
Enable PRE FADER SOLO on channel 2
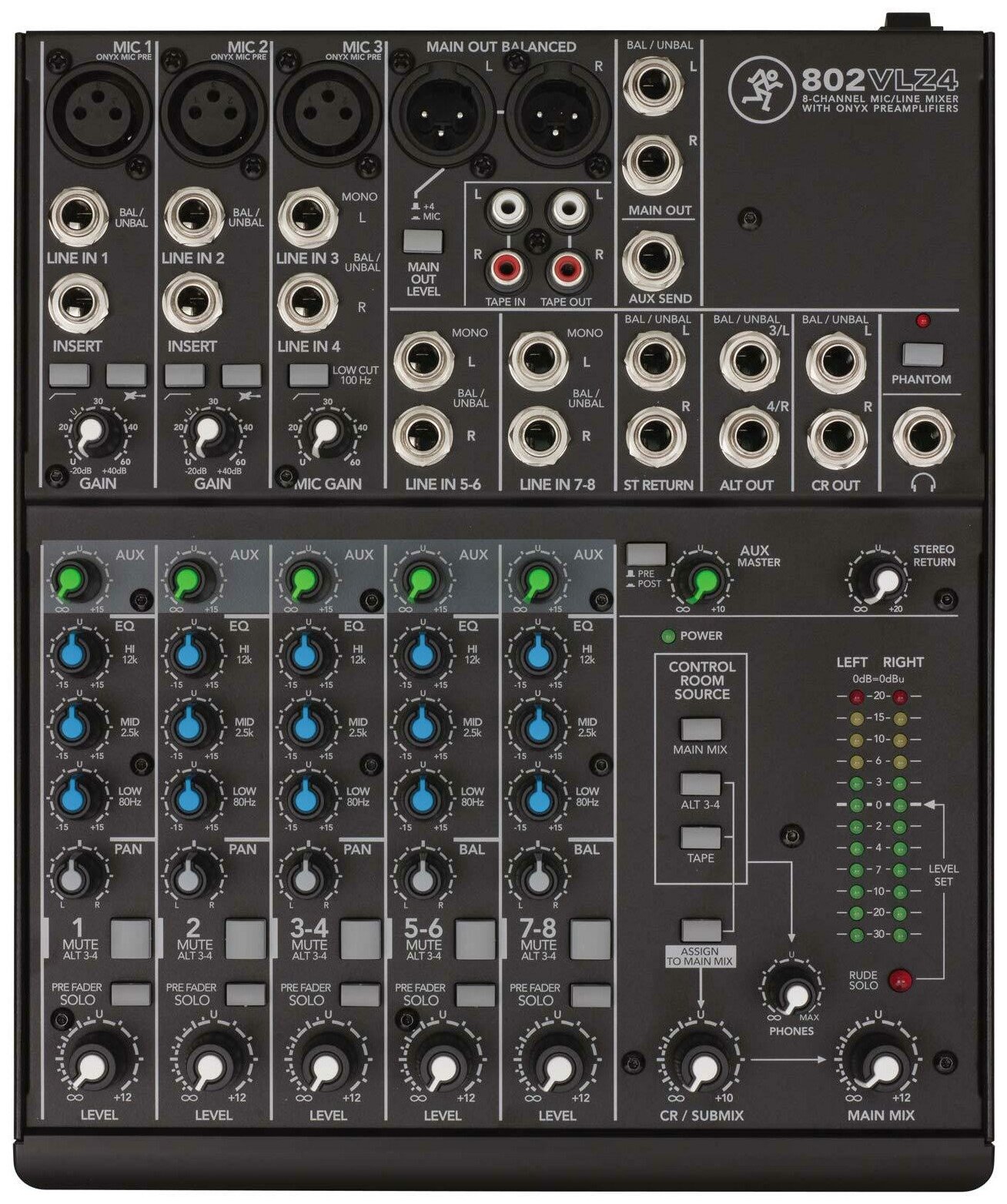click(246, 993)
